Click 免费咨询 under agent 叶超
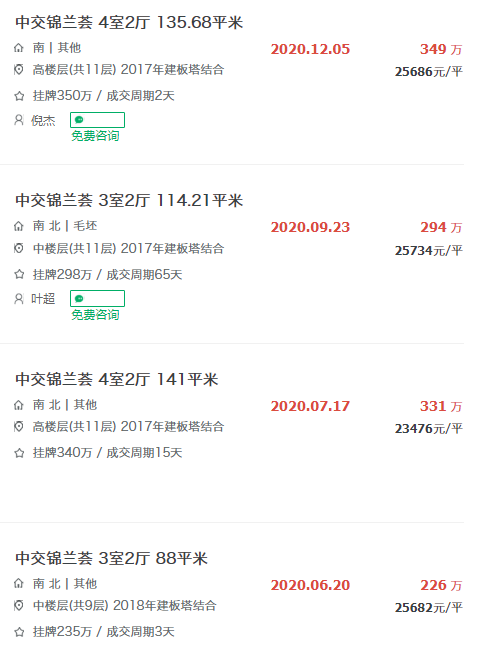The width and height of the screenshot is (492, 664). [x=95, y=315]
